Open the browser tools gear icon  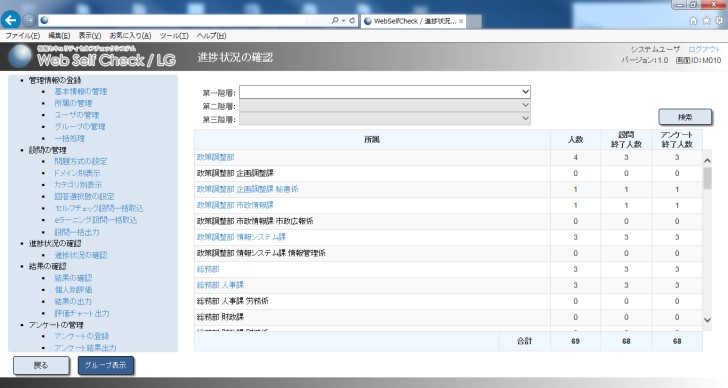tap(719, 20)
